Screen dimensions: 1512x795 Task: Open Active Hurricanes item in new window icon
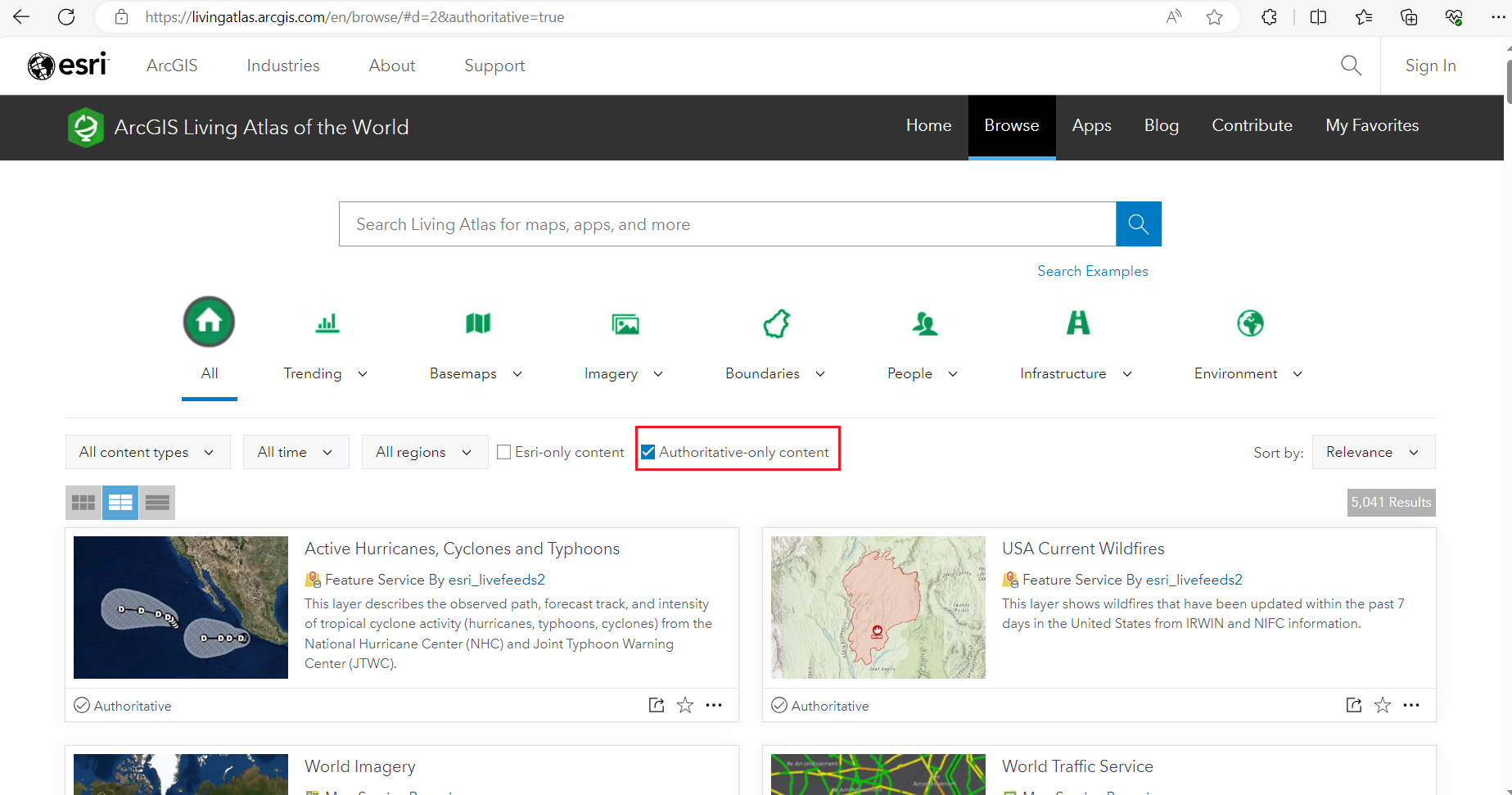(657, 705)
